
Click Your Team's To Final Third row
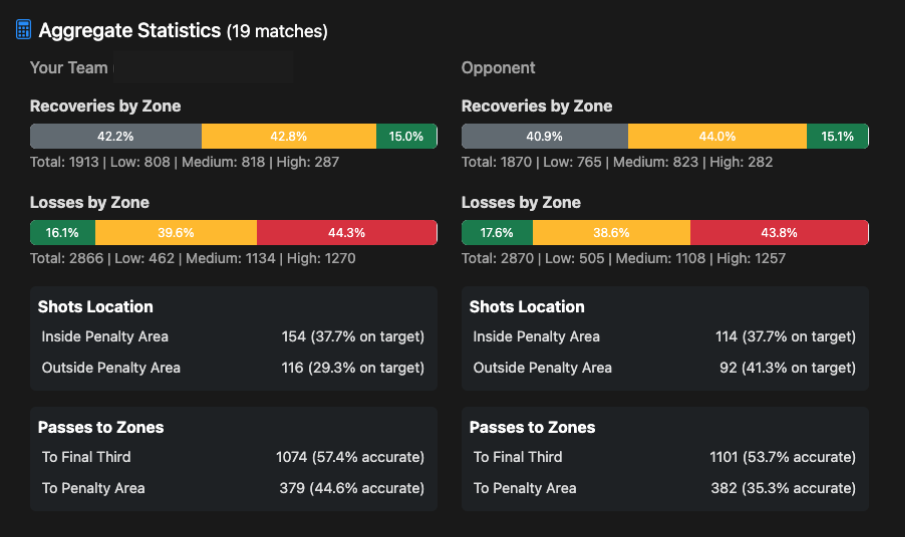click(233, 457)
